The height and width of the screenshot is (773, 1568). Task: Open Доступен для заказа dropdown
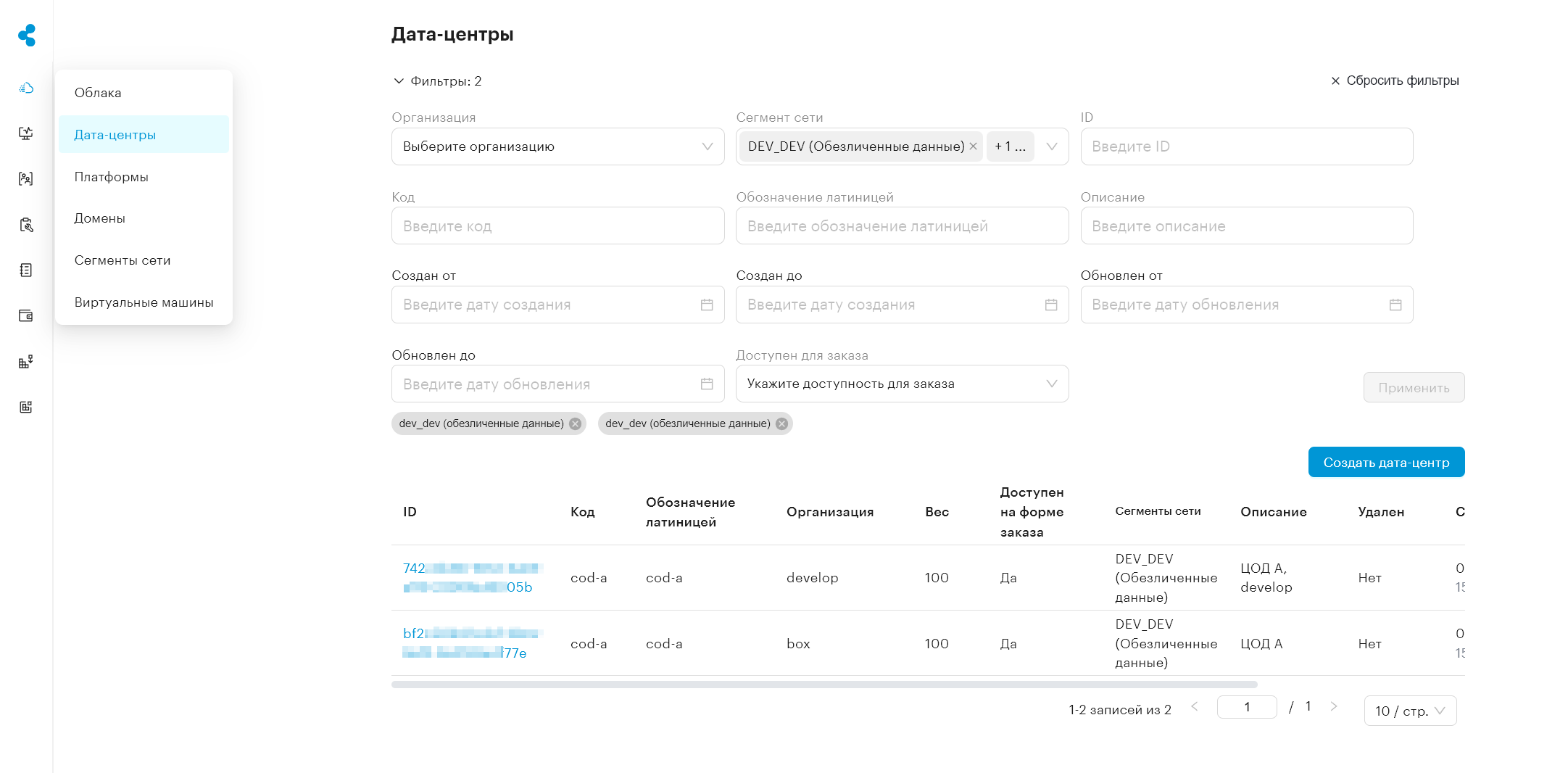pos(902,384)
